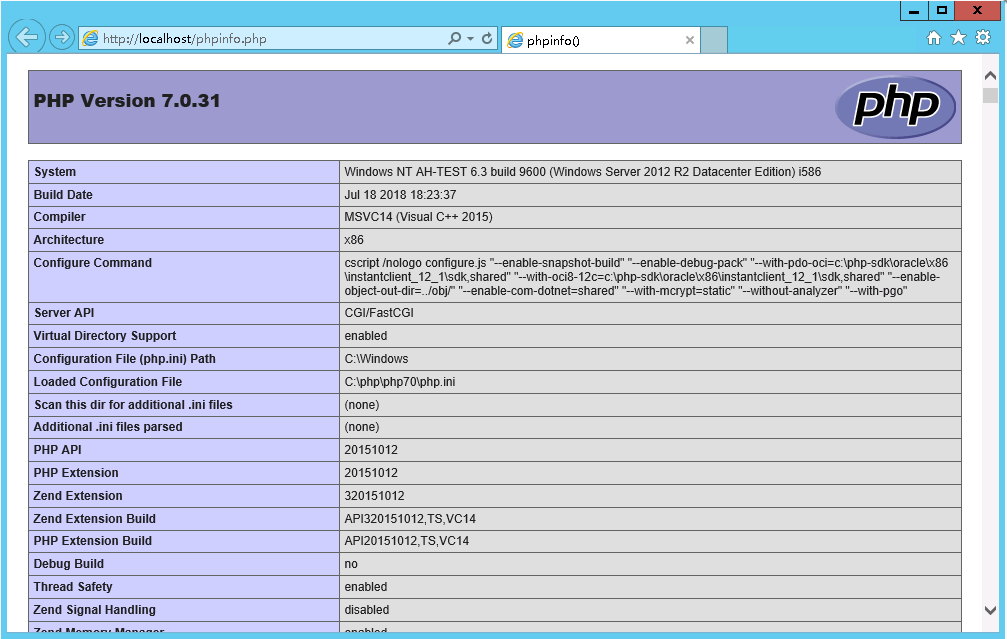Refresh the phpinfo page
The image size is (1007, 639).
487,39
